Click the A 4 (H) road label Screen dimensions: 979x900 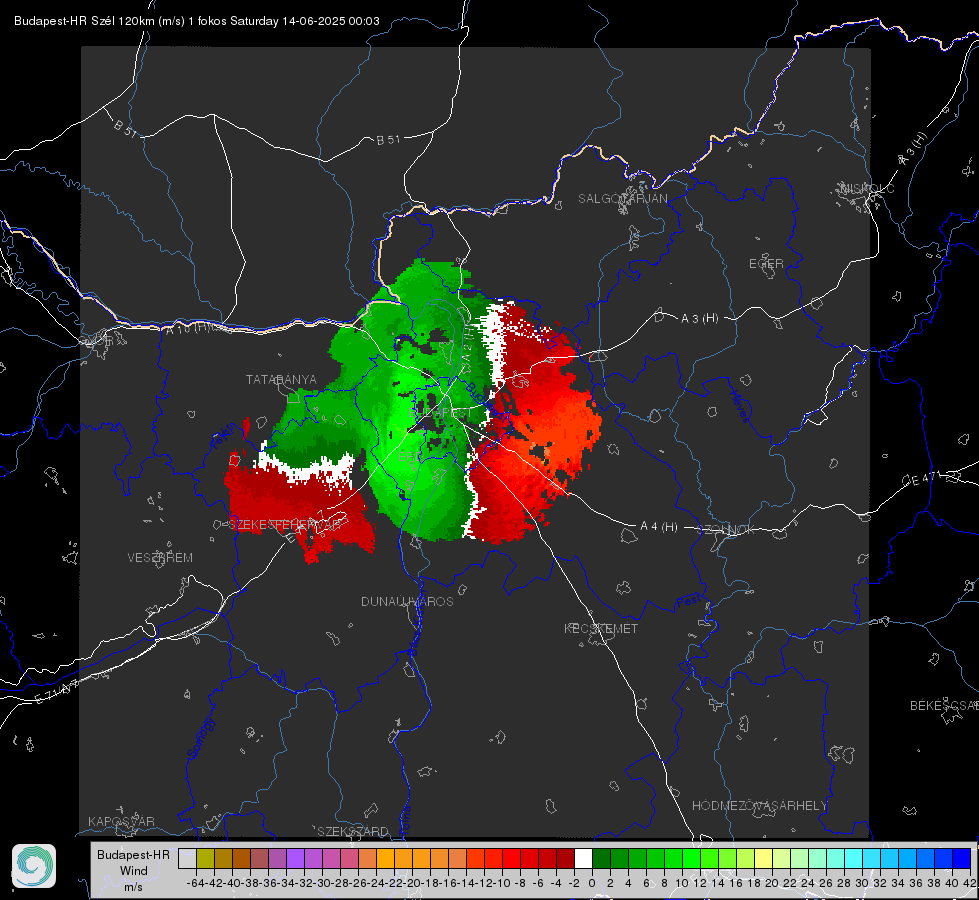pos(659,527)
